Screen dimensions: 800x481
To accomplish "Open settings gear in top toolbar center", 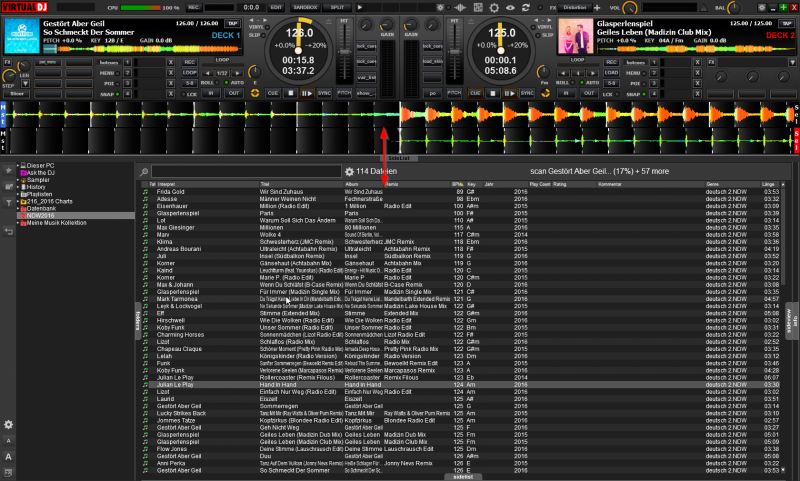I will click(494, 8).
